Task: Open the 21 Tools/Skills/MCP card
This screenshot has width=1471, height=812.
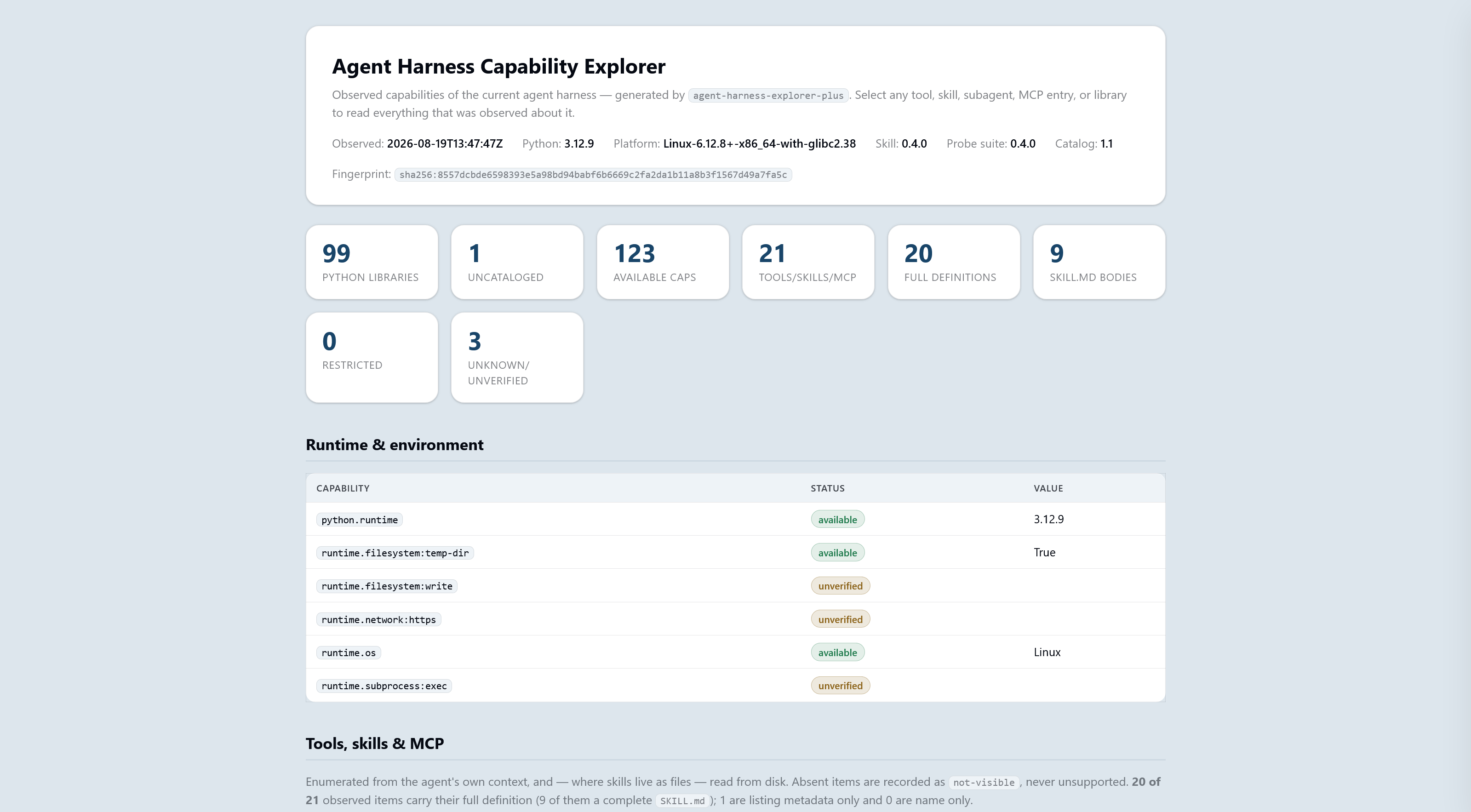Action: point(808,262)
